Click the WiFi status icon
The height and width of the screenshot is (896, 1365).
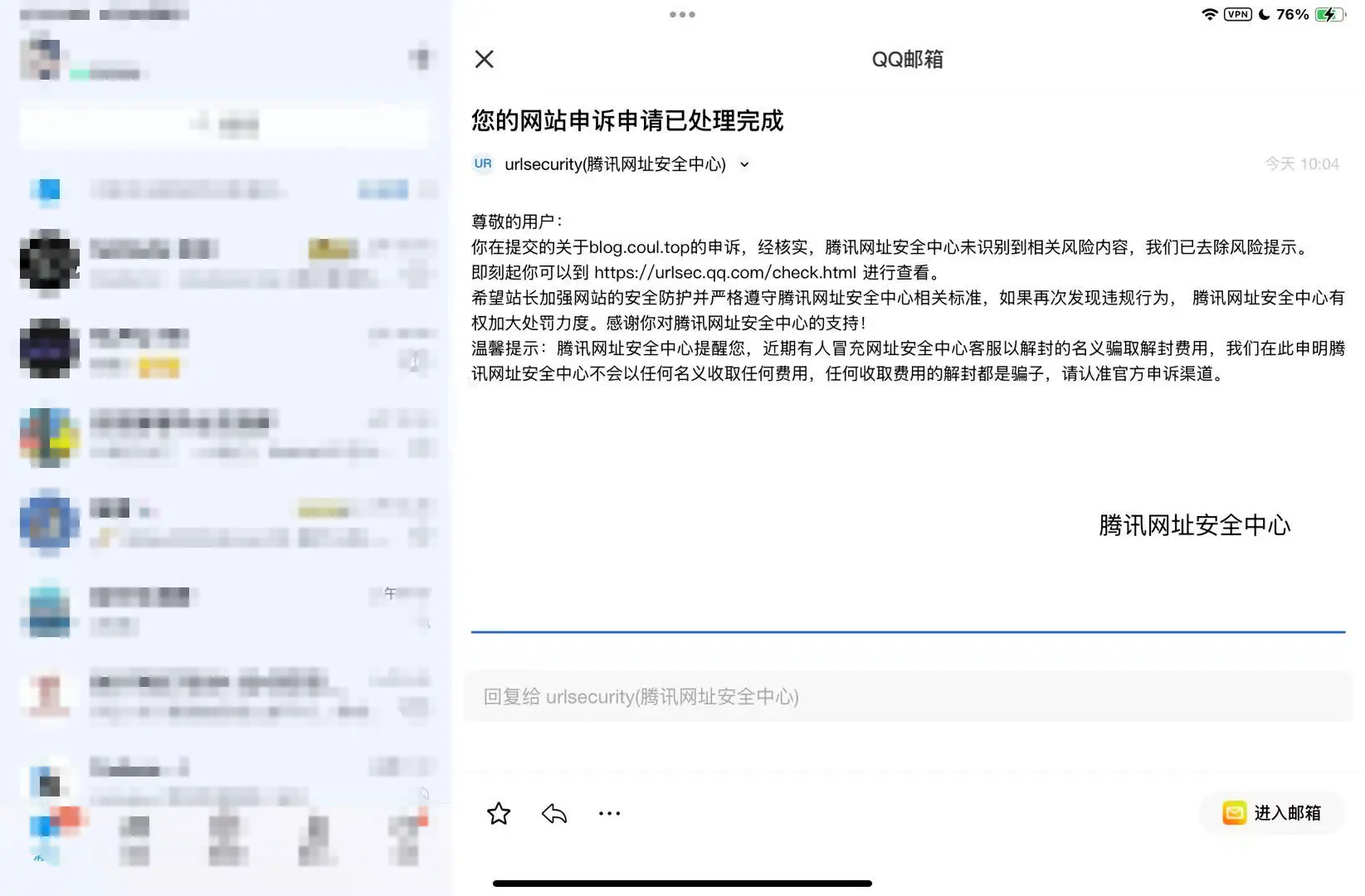[x=1210, y=14]
